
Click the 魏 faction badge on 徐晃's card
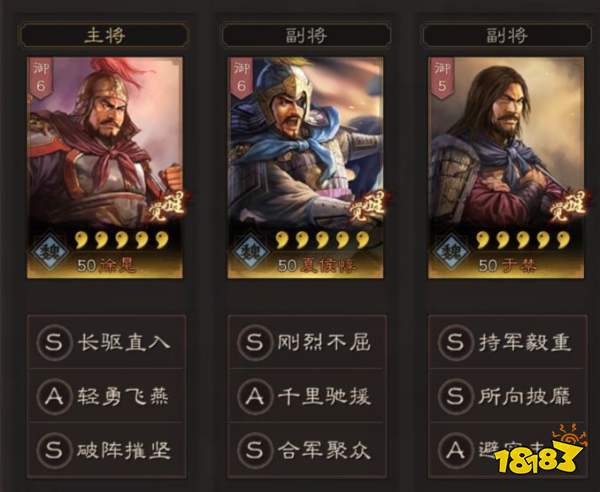(x=50, y=252)
